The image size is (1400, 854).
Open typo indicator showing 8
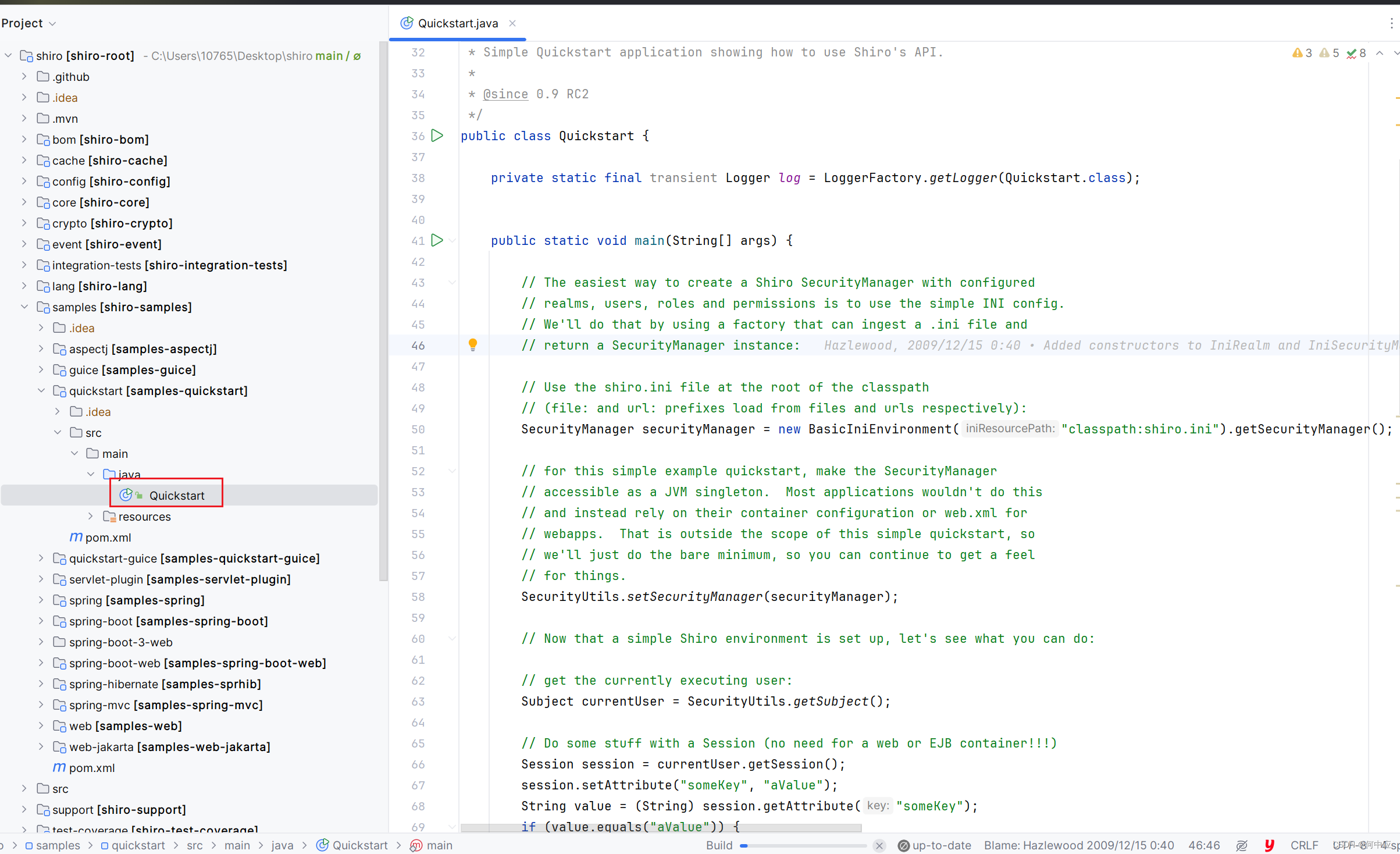(1356, 53)
